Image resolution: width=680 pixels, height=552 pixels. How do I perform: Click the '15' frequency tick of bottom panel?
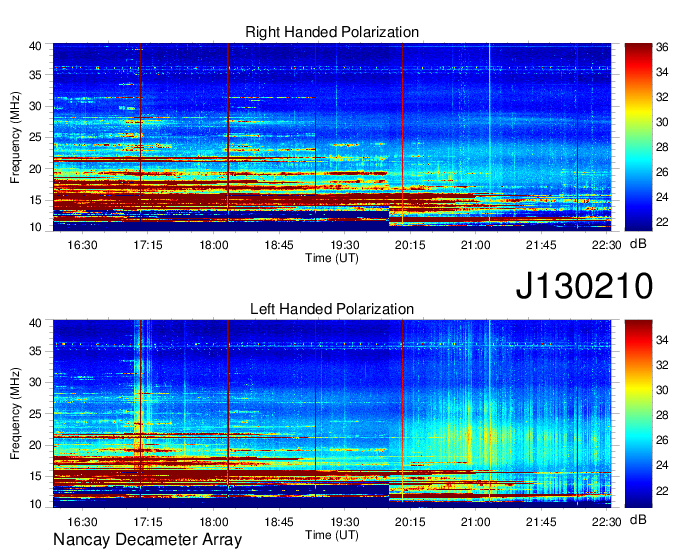click(35, 477)
